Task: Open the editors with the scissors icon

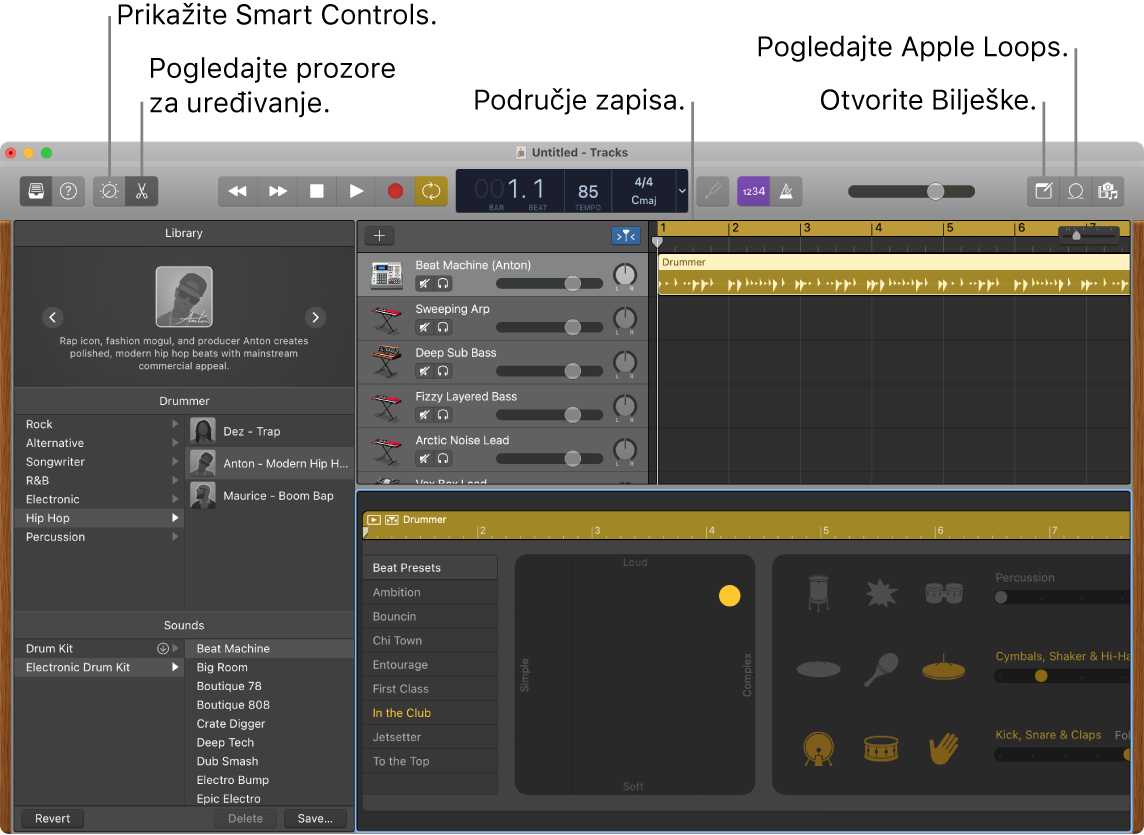Action: (x=142, y=191)
